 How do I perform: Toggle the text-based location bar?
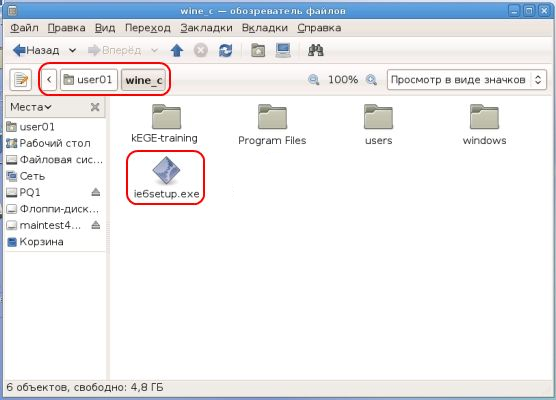(21, 80)
